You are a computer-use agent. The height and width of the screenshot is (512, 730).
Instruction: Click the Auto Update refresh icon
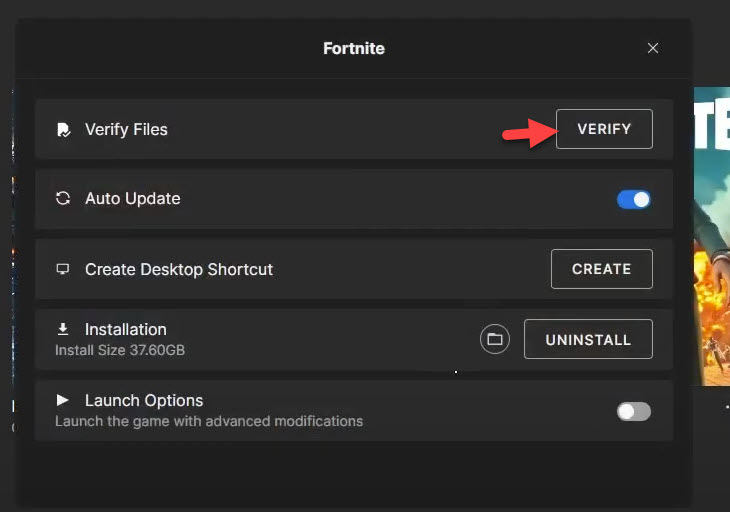[x=63, y=199]
